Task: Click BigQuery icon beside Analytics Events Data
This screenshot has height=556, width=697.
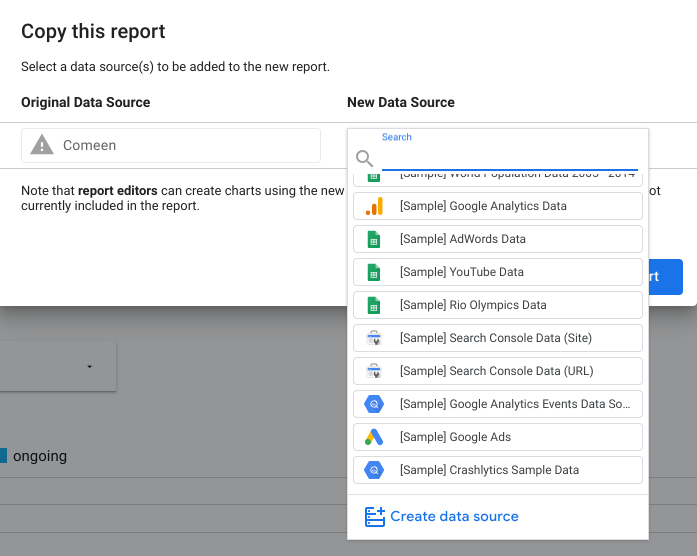Action: tap(374, 404)
